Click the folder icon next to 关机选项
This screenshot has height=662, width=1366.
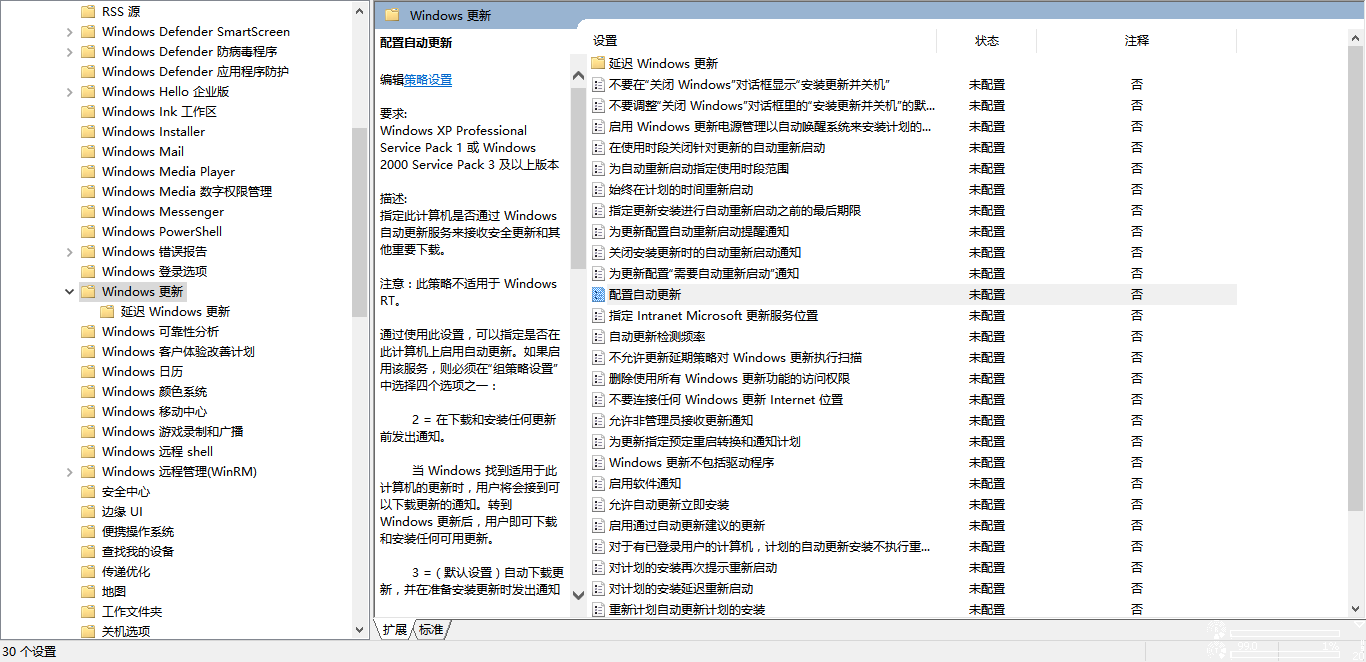[x=88, y=632]
